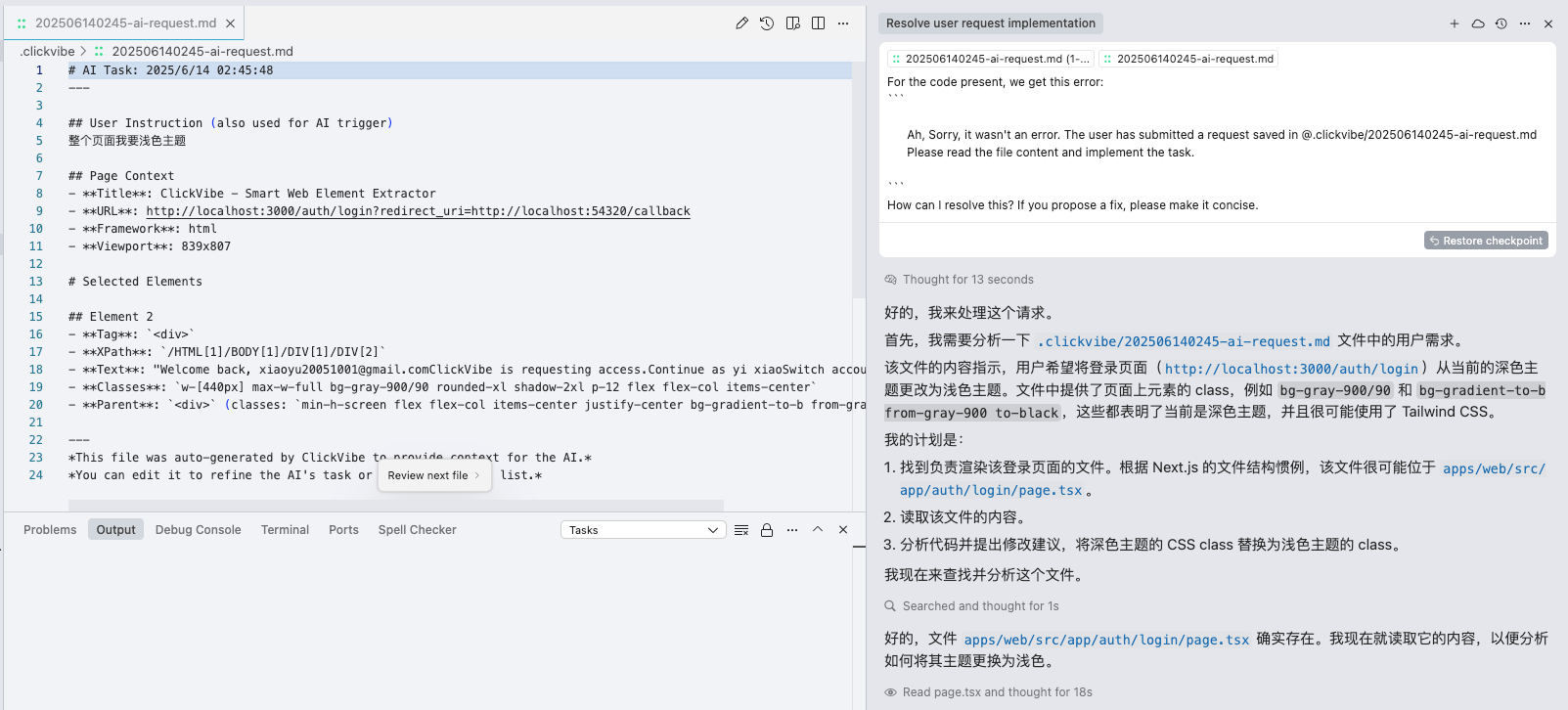Show chat history clock icon
The height and width of the screenshot is (710, 1568).
(x=1501, y=23)
